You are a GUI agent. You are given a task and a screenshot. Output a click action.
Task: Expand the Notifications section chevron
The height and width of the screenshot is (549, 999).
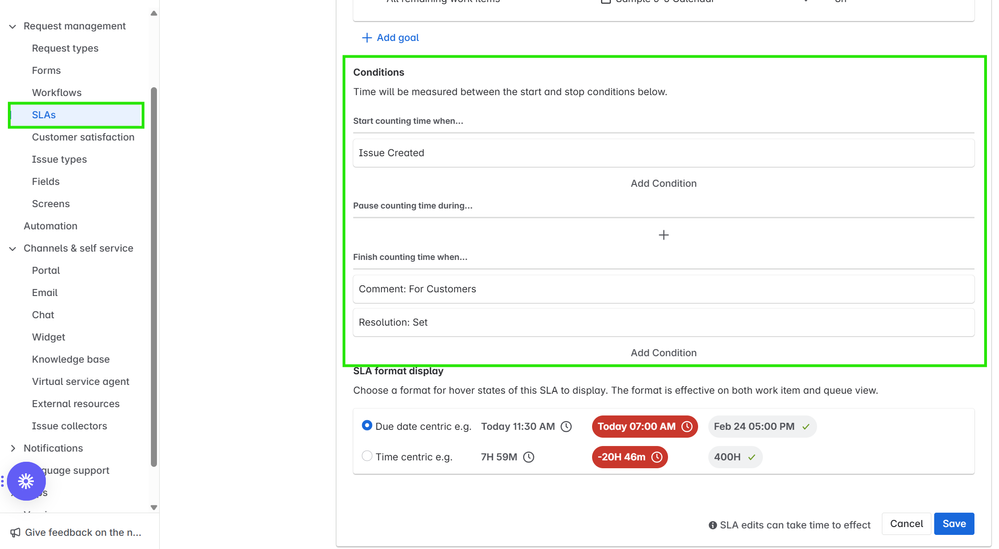click(13, 448)
